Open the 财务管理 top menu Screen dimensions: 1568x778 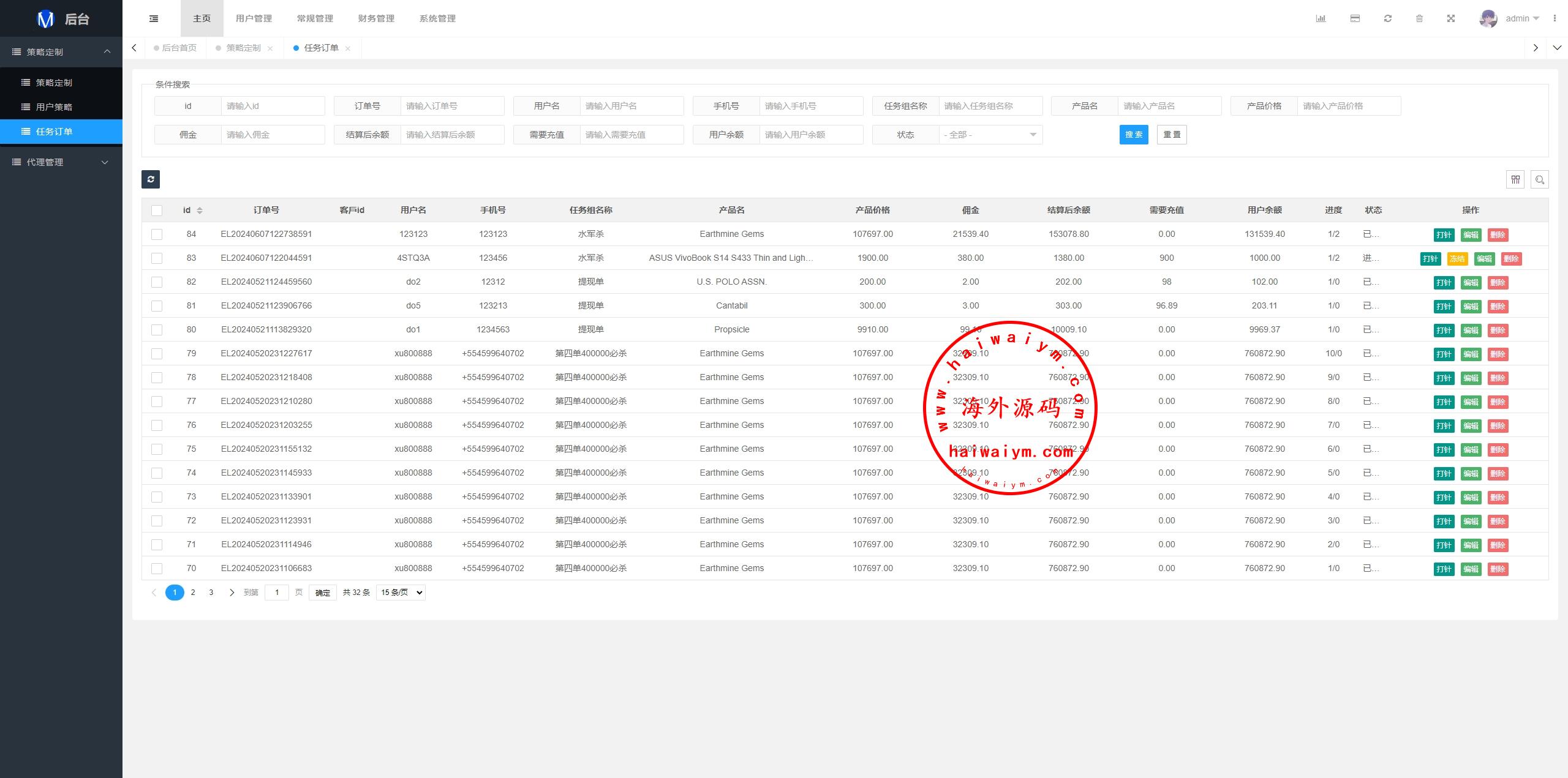[x=376, y=18]
